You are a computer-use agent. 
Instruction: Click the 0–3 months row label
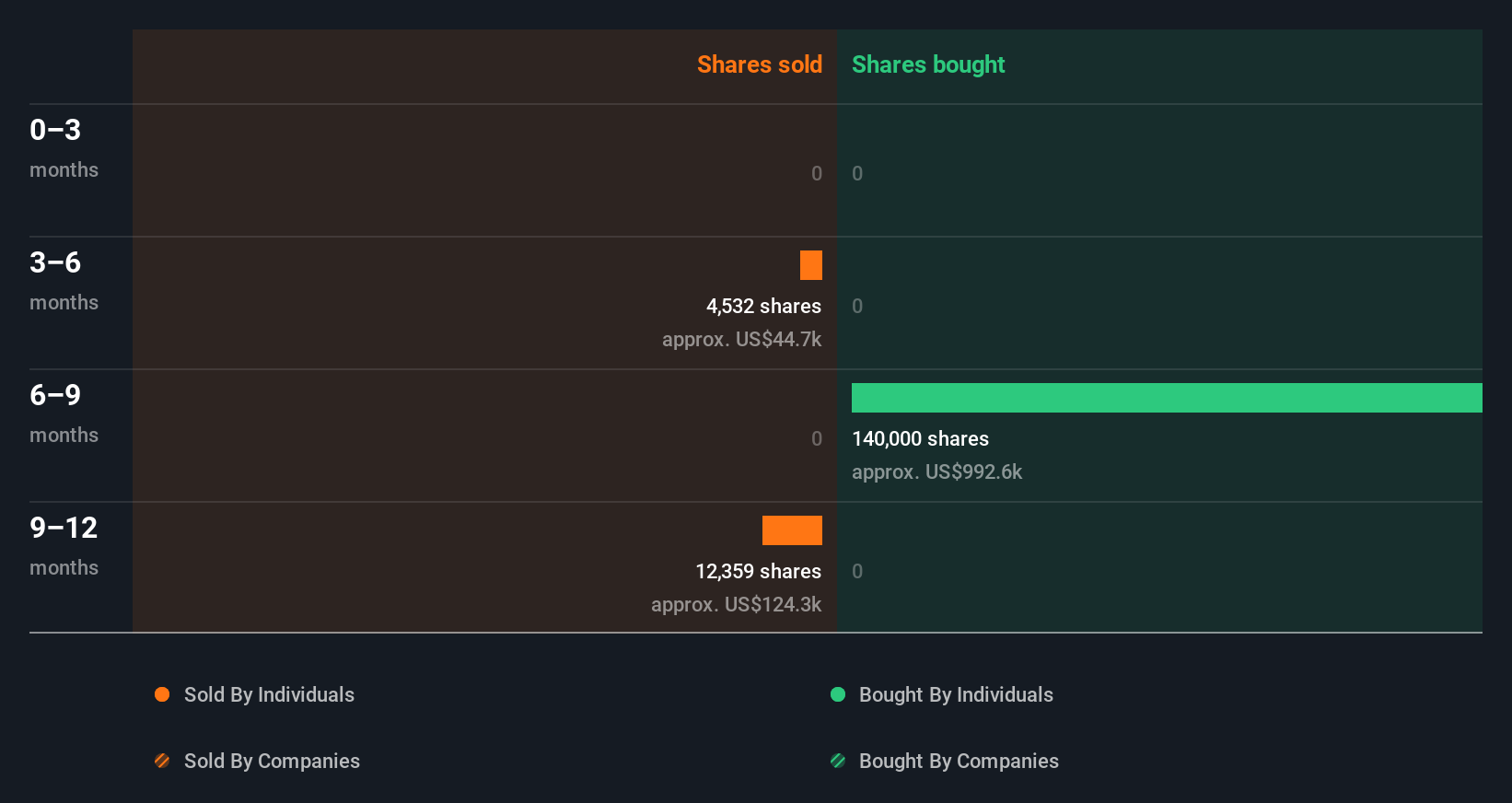[64, 148]
